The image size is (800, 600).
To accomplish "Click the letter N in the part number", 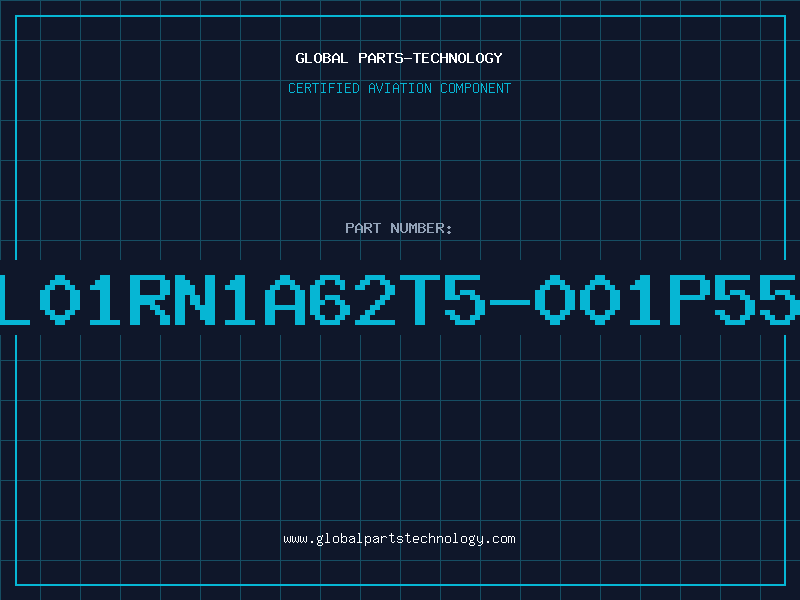I will point(195,300).
